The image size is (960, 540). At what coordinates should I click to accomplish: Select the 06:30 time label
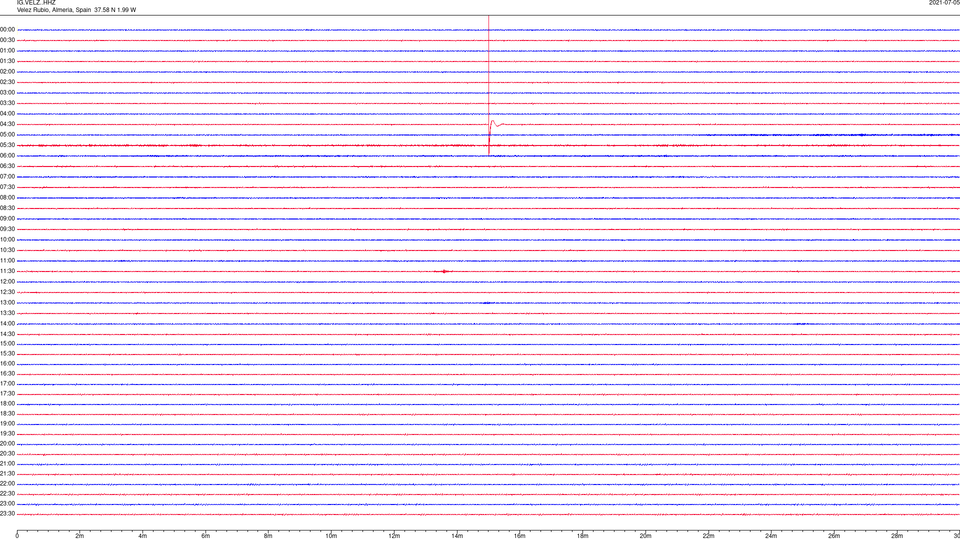pos(7,166)
